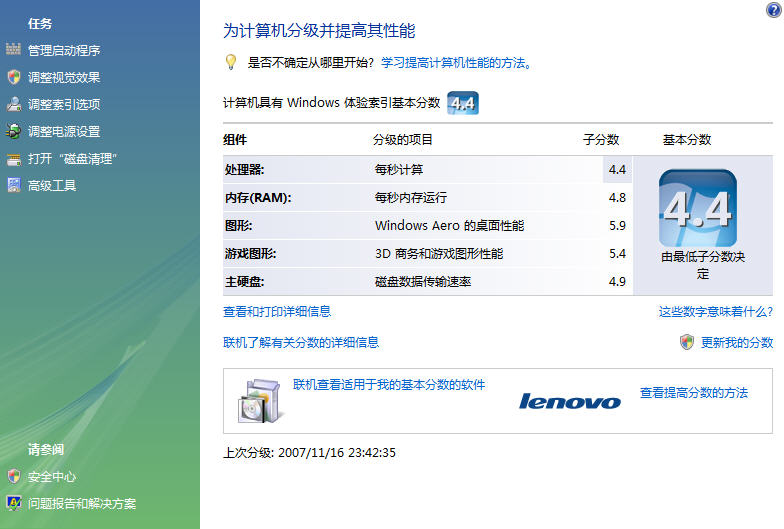Image resolution: width=784 pixels, height=529 pixels.
Task: Click the lightbulb tip icon
Action: click(x=230, y=62)
